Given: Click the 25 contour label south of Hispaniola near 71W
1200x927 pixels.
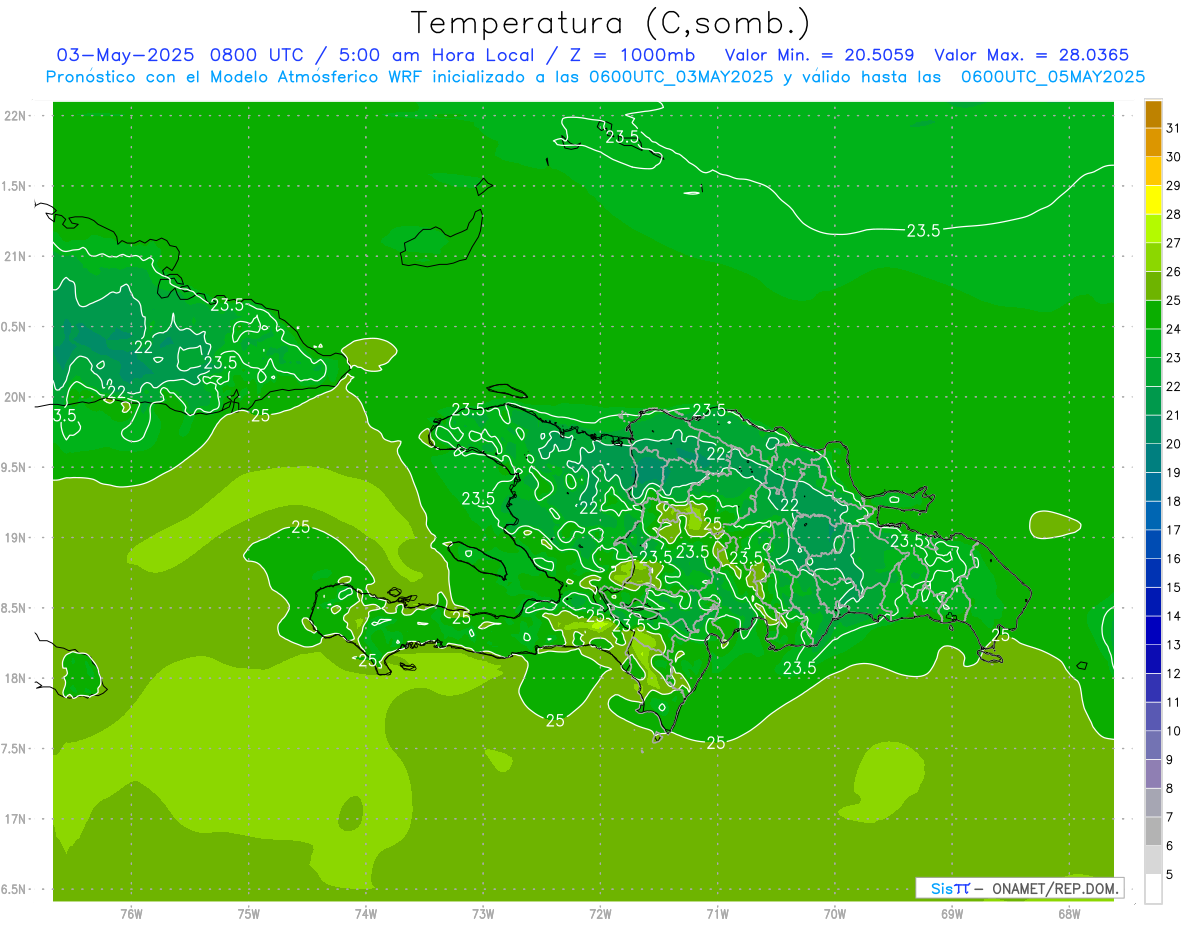Looking at the screenshot, I should click(716, 743).
